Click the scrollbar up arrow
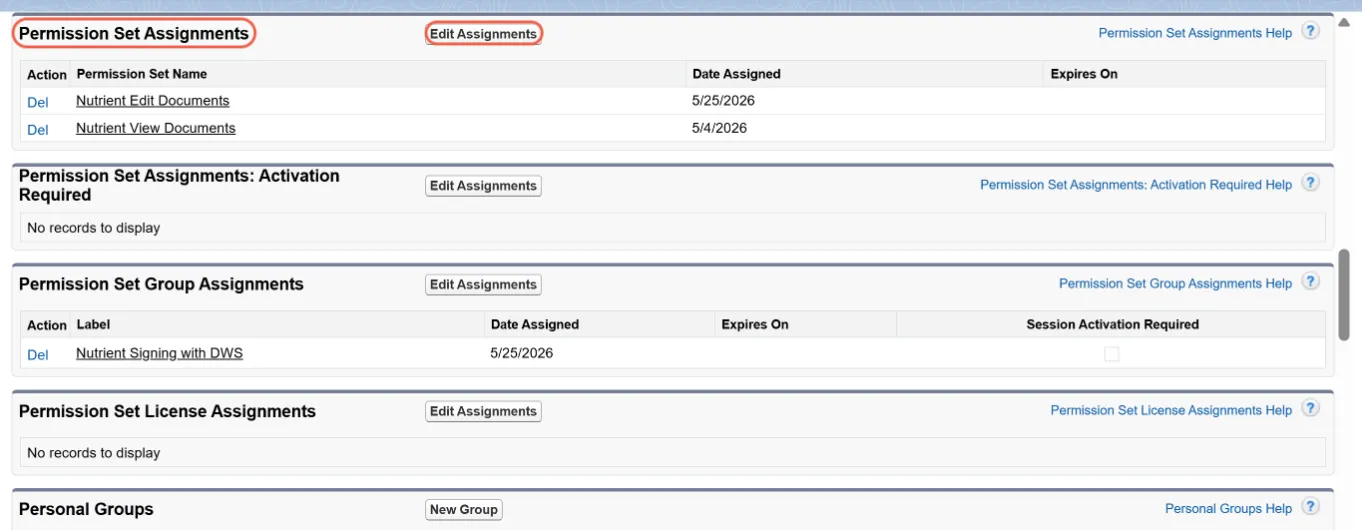 (1344, 22)
